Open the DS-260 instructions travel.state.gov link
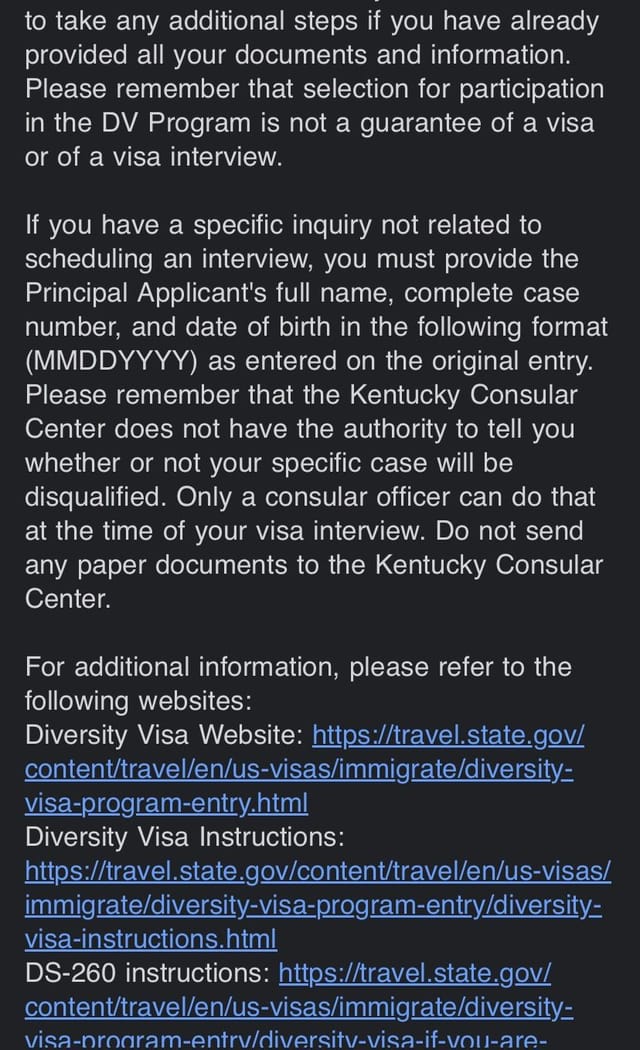Image resolution: width=640 pixels, height=1050 pixels. click(414, 973)
